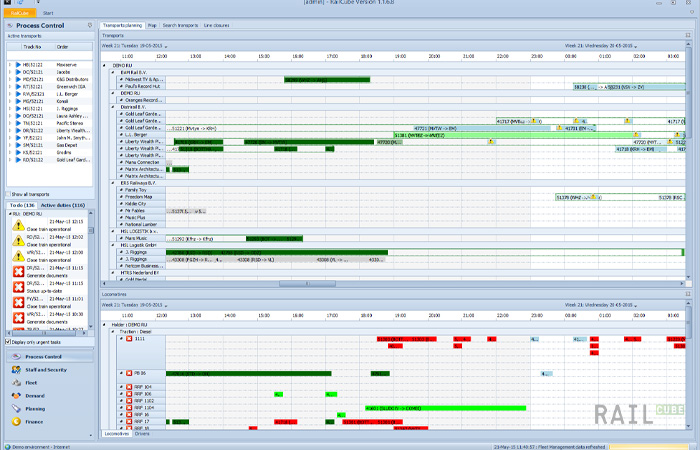Image resolution: width=700 pixels, height=450 pixels.
Task: Open the Planning module icon
Action: click(x=17, y=408)
